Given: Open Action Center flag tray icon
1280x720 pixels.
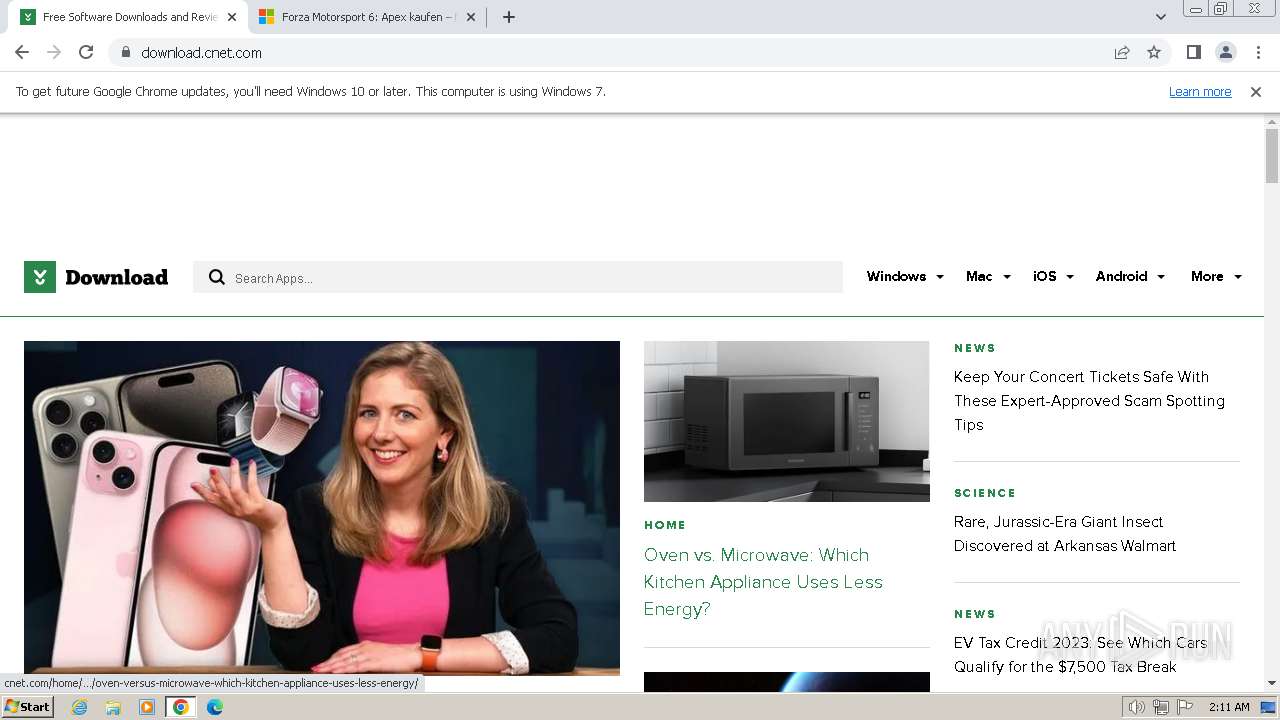Looking at the screenshot, I should 1183,707.
